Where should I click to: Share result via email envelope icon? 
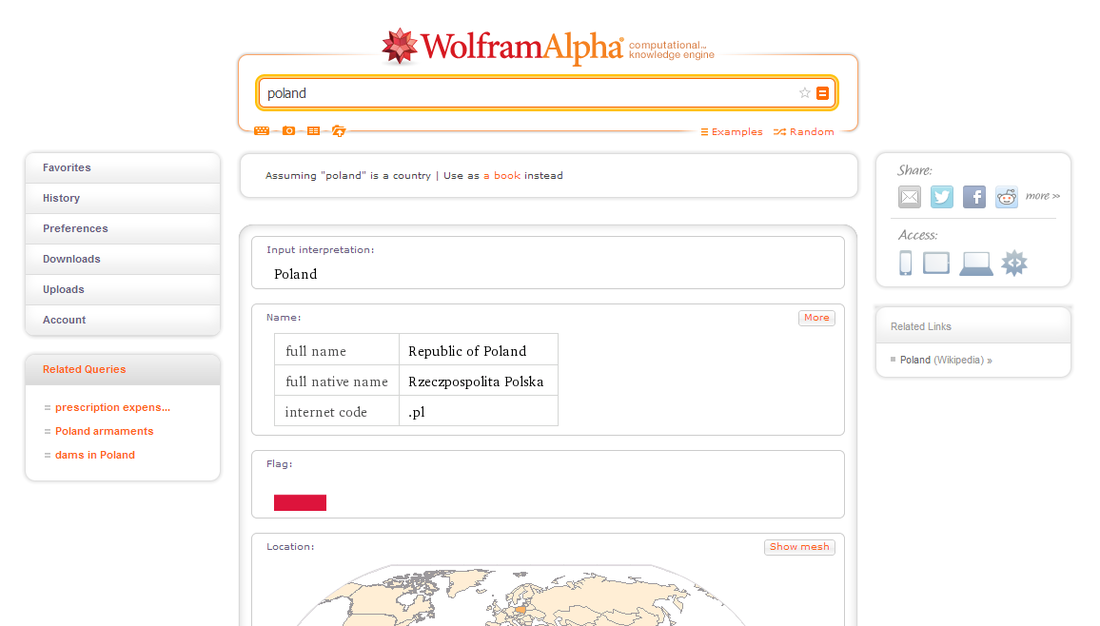909,197
